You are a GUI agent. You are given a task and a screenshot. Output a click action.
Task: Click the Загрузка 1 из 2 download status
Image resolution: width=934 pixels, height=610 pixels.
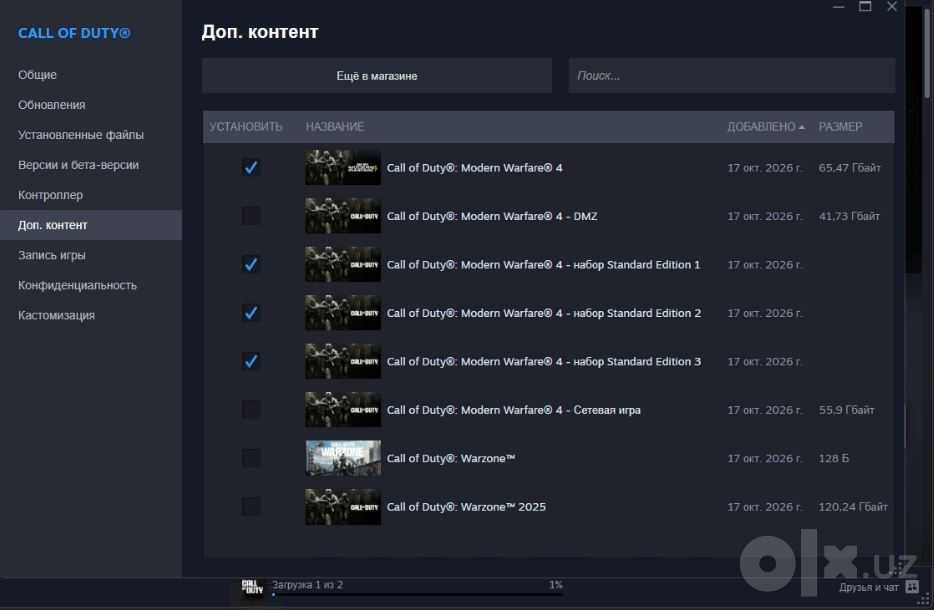click(307, 584)
